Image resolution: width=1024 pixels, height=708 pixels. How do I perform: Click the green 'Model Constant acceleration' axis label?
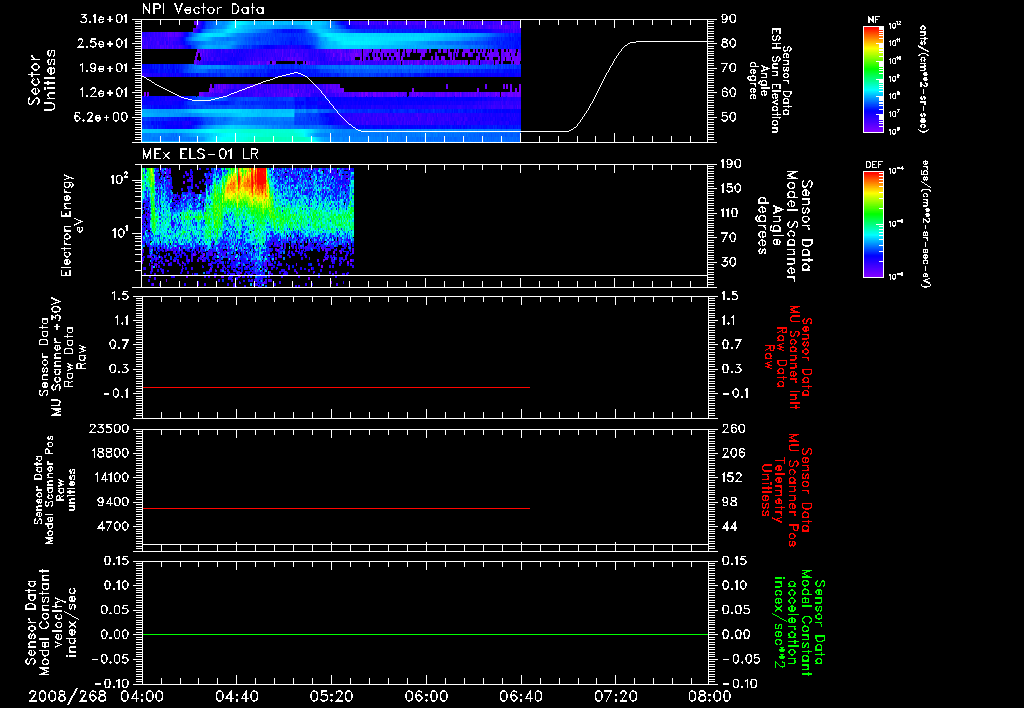(800, 622)
